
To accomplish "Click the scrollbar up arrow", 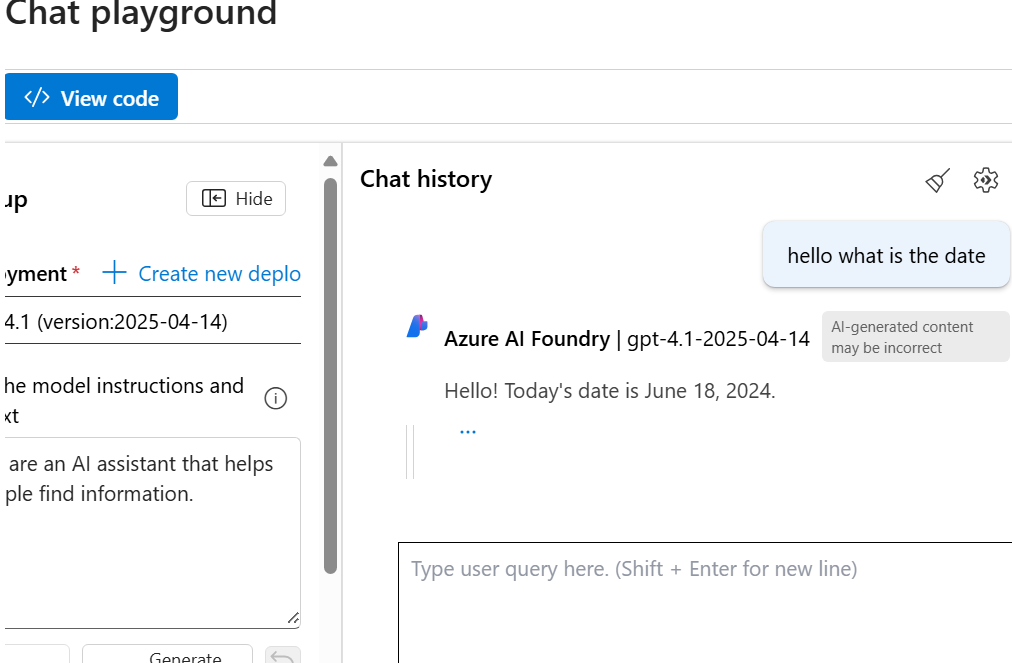I will (330, 161).
